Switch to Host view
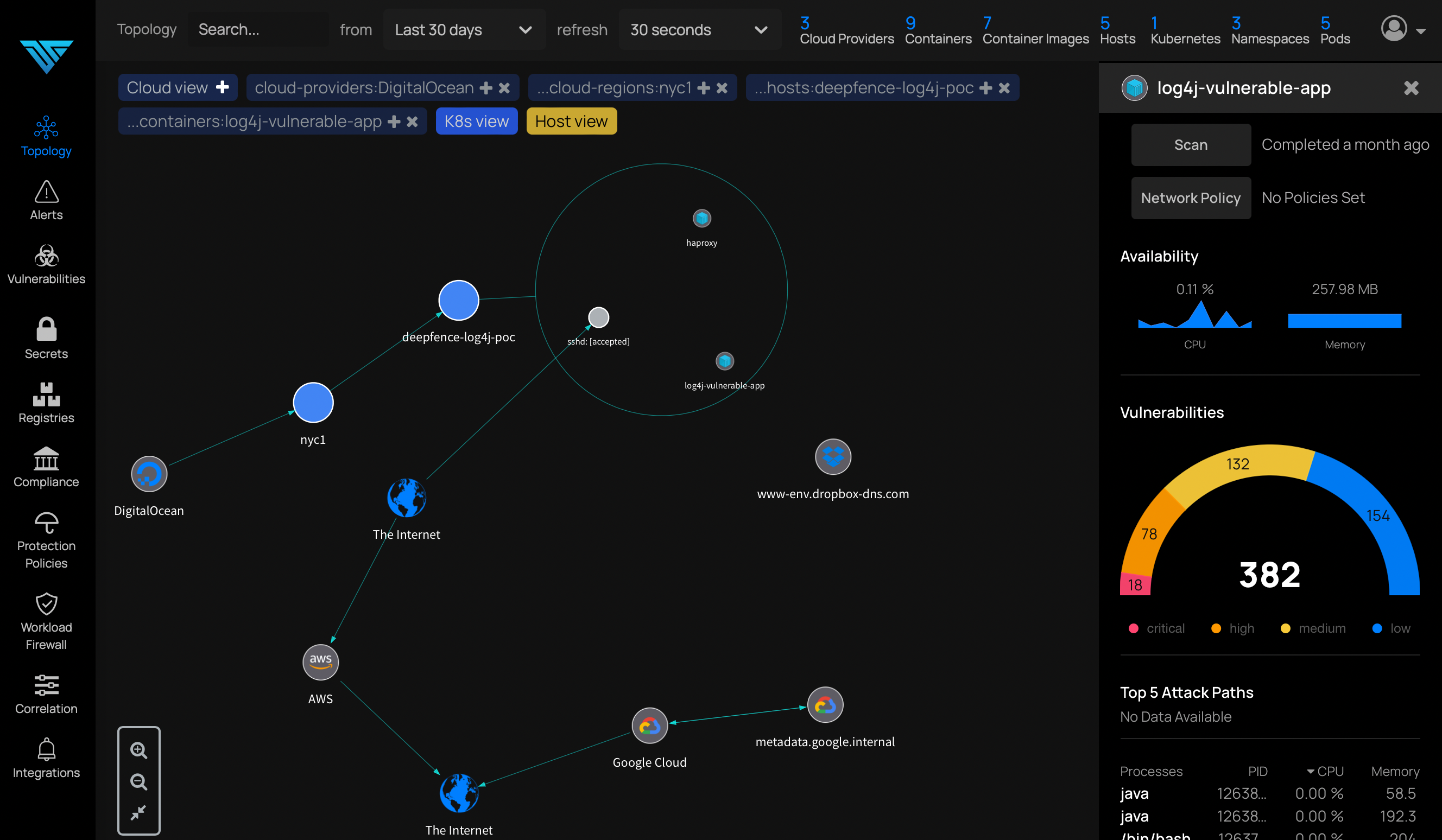Image resolution: width=1442 pixels, height=840 pixels. coord(571,121)
